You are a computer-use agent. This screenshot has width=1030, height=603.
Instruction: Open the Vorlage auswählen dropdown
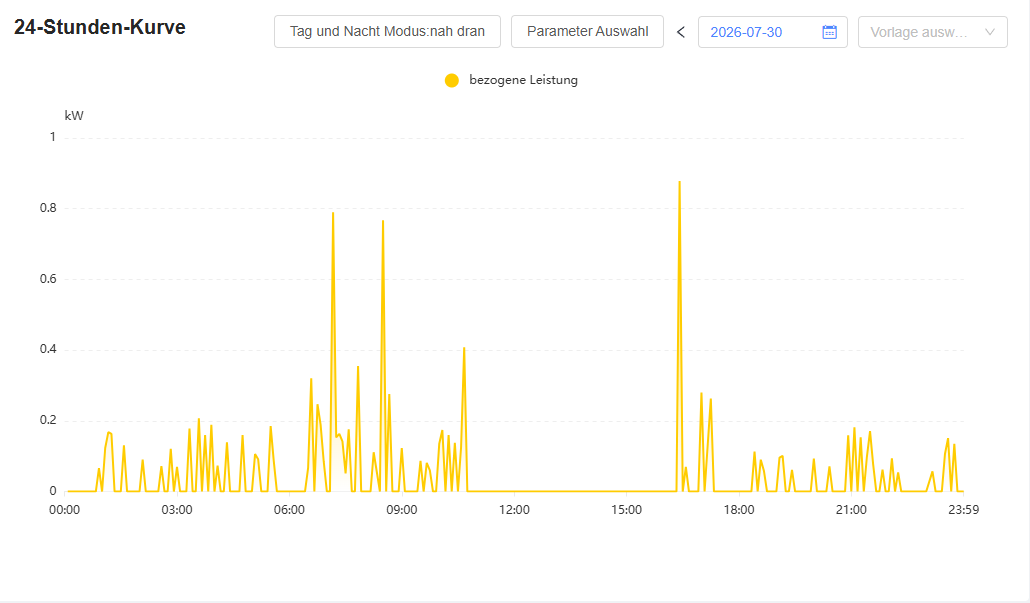click(933, 32)
